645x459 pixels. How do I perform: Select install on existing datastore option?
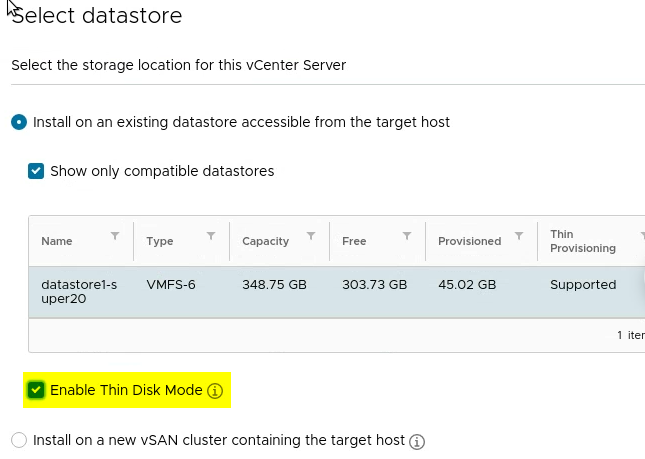coord(19,122)
